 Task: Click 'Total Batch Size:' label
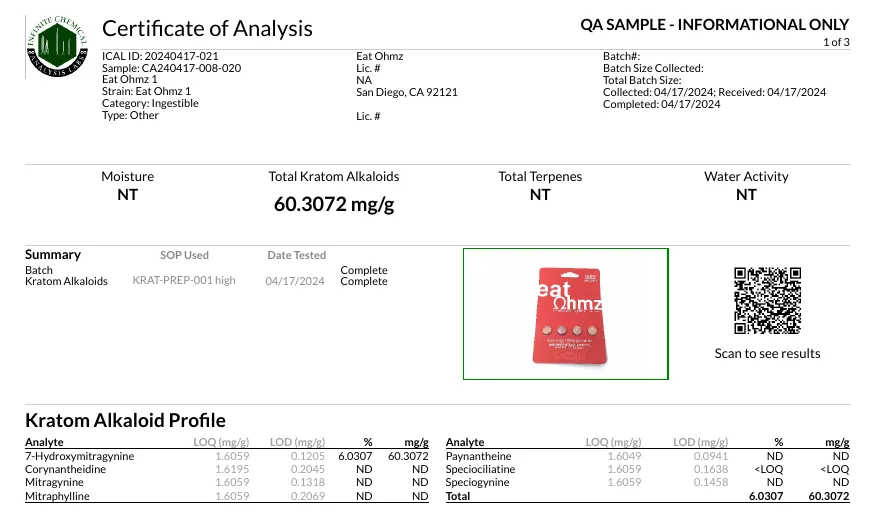(x=642, y=80)
